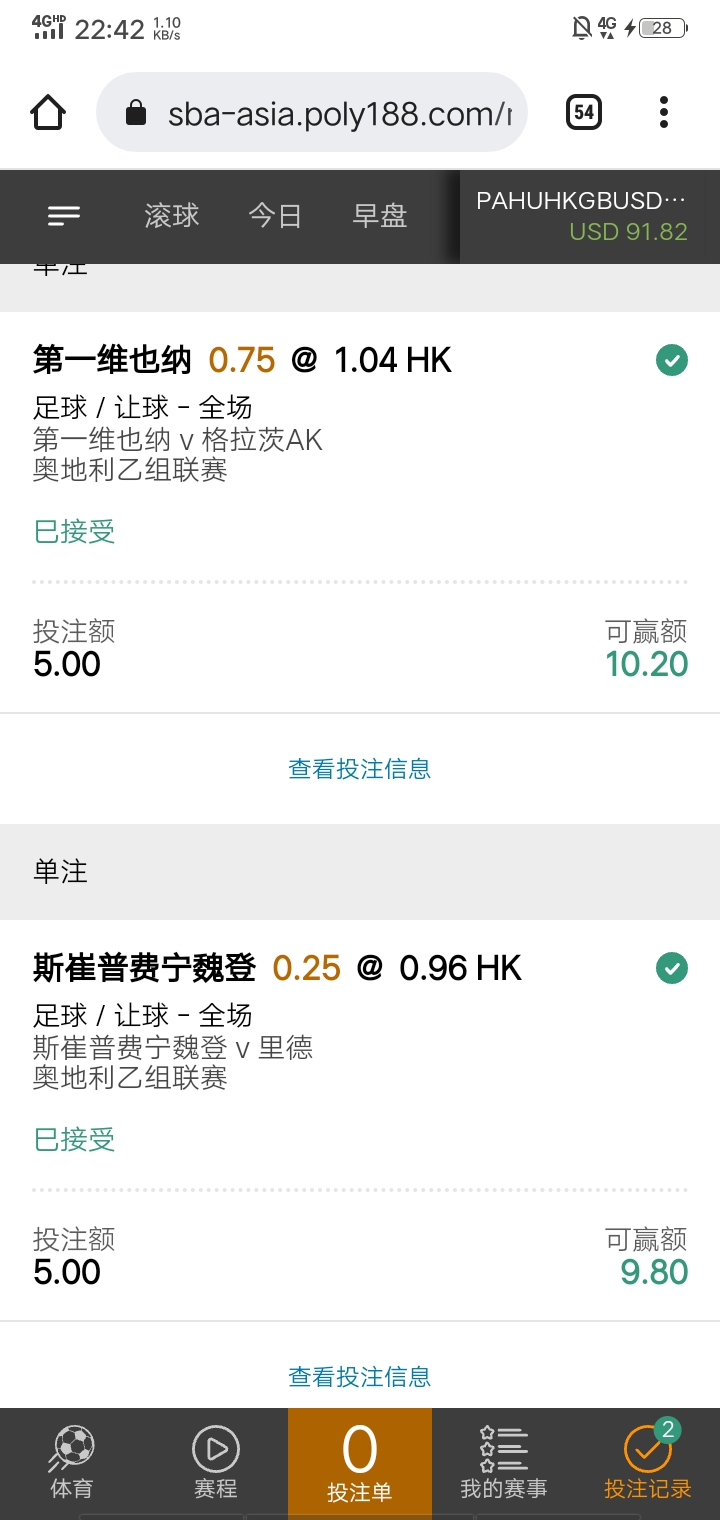Screen dimensions: 720x1520
Task: Open the browser tab switcher showing 54
Action: click(x=584, y=112)
